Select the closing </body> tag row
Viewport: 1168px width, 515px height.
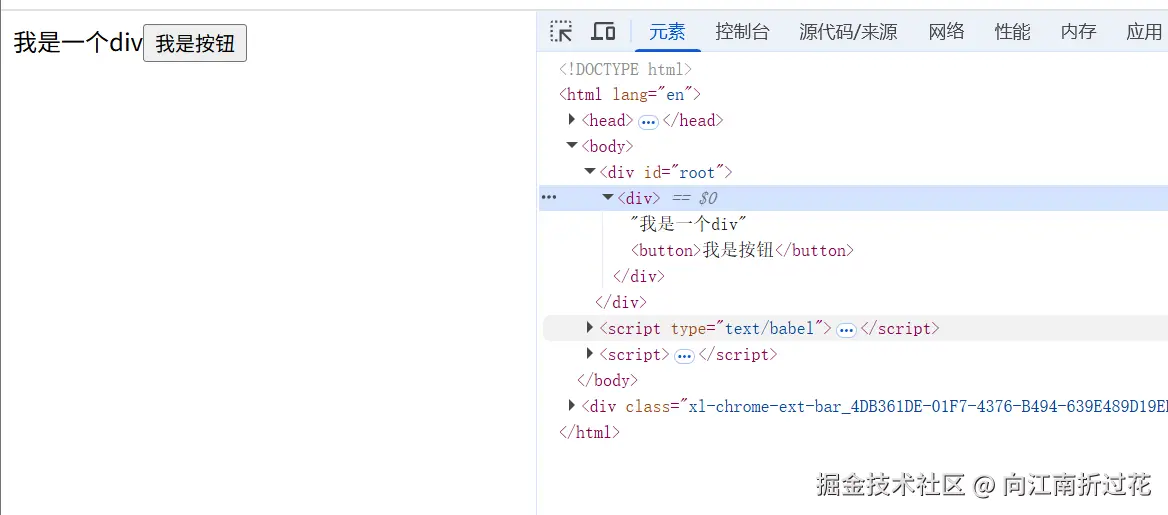pos(608,380)
